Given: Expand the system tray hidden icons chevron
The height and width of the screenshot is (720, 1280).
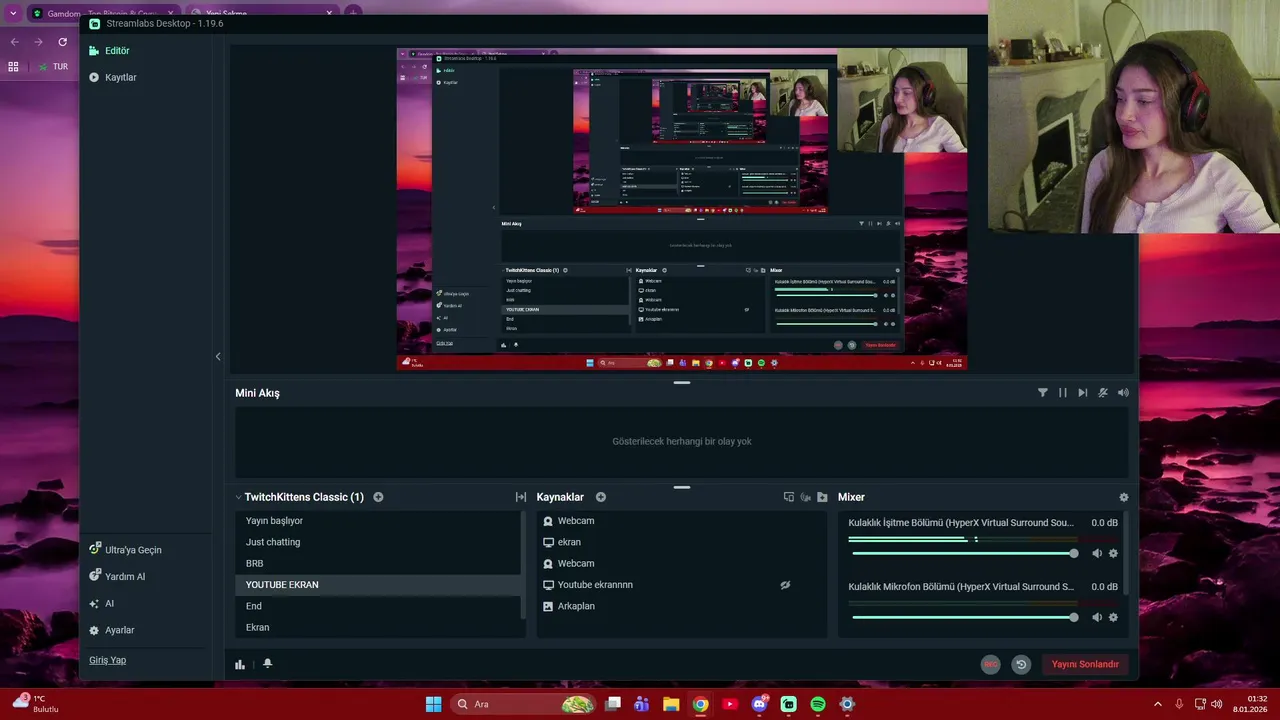Looking at the screenshot, I should click(1158, 704).
